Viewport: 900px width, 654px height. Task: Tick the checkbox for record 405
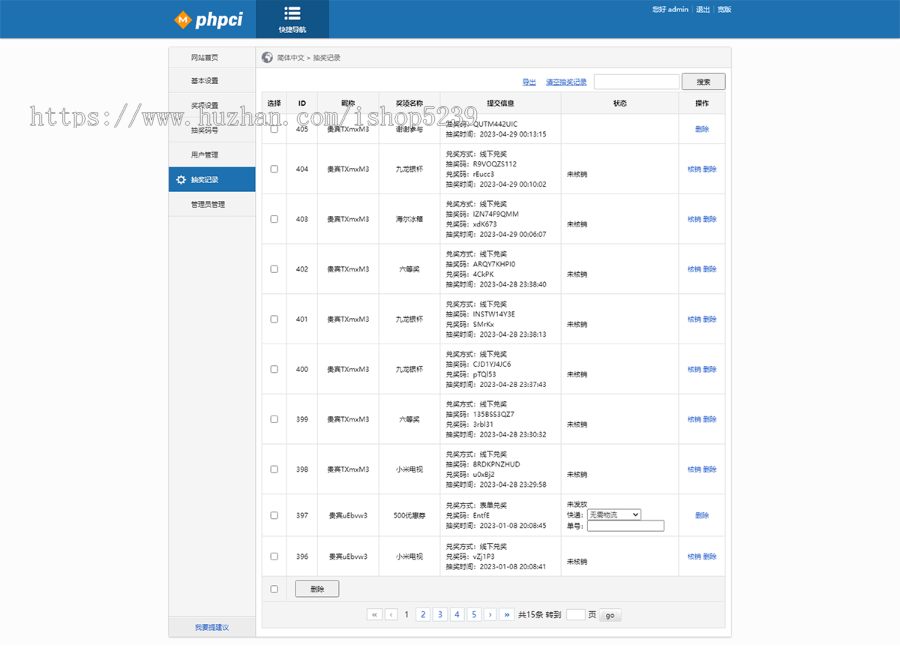274,129
